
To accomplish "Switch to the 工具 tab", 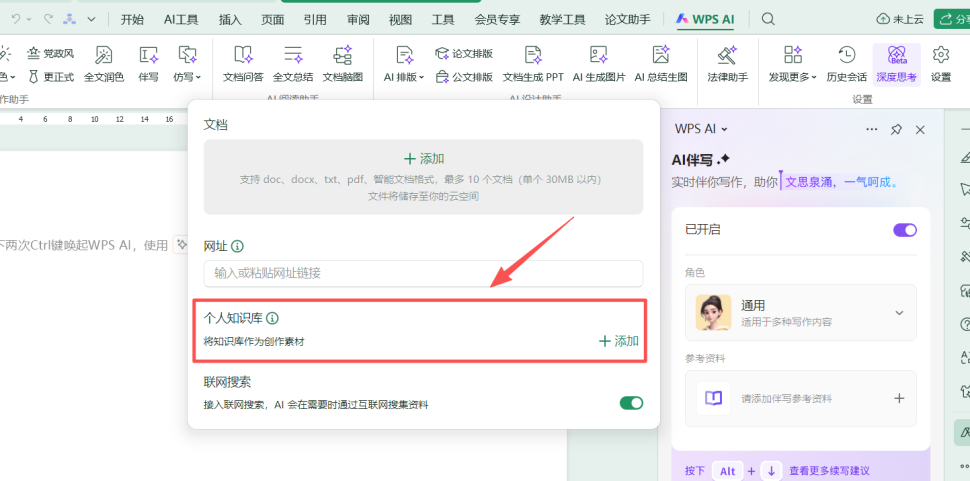I will coord(443,19).
